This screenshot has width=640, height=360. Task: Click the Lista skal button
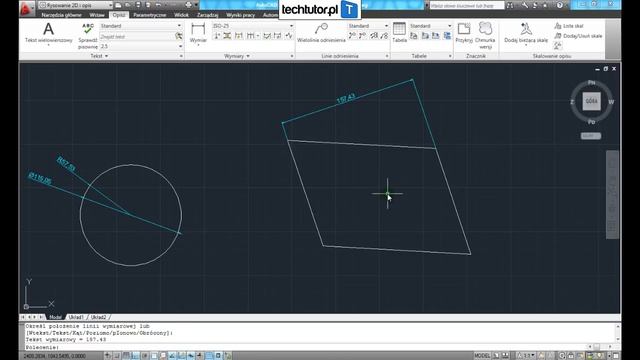click(x=569, y=26)
